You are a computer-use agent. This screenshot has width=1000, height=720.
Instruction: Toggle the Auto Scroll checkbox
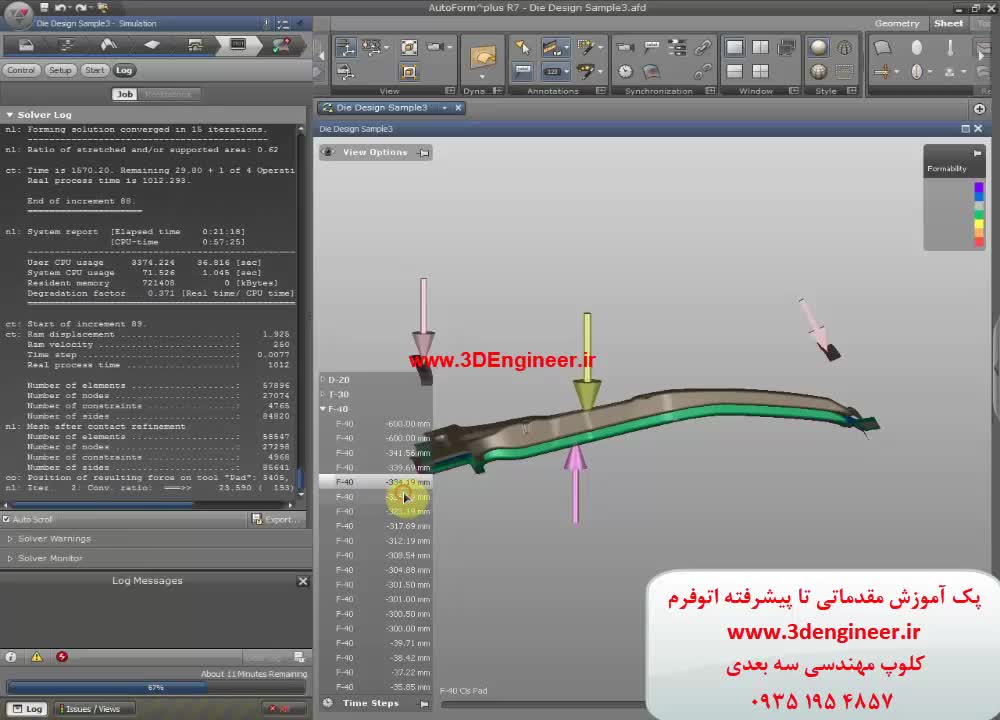(x=7, y=520)
